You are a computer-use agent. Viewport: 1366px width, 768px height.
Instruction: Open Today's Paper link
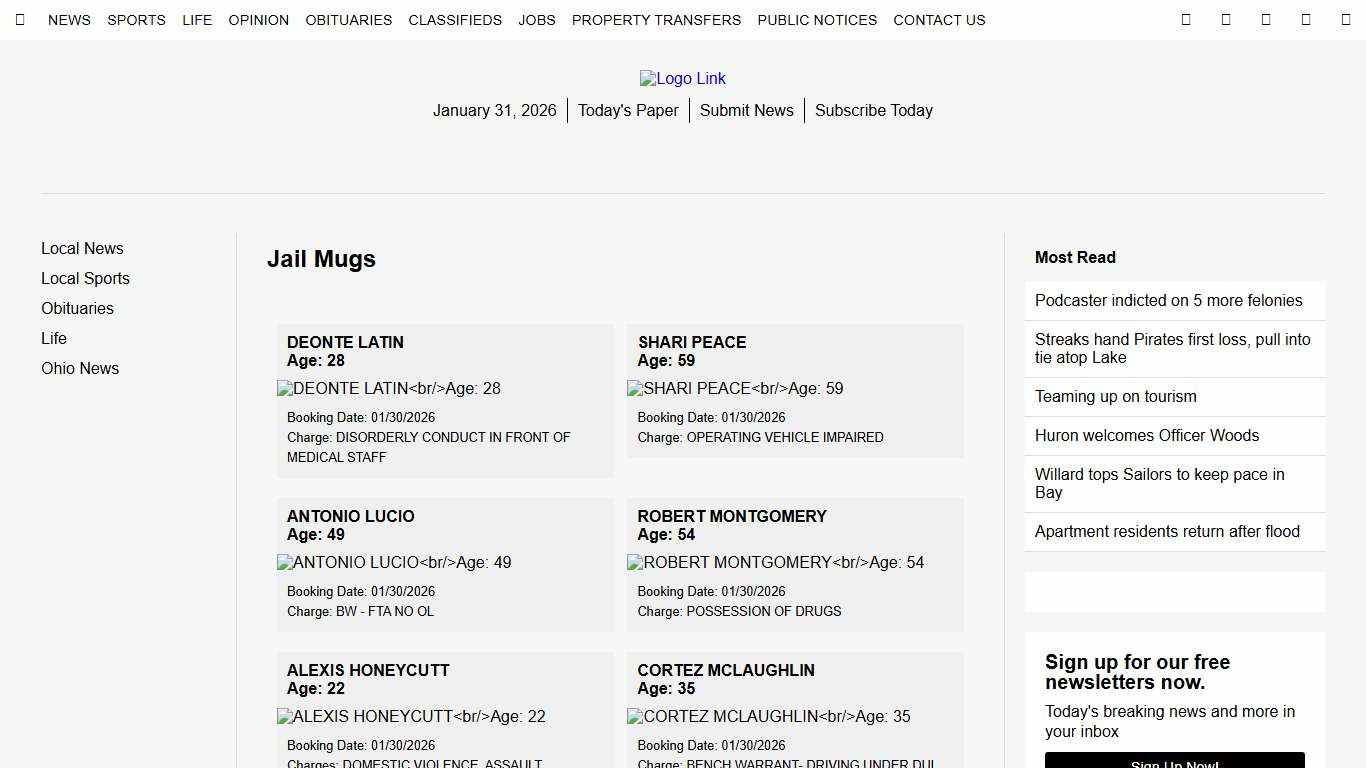628,111
